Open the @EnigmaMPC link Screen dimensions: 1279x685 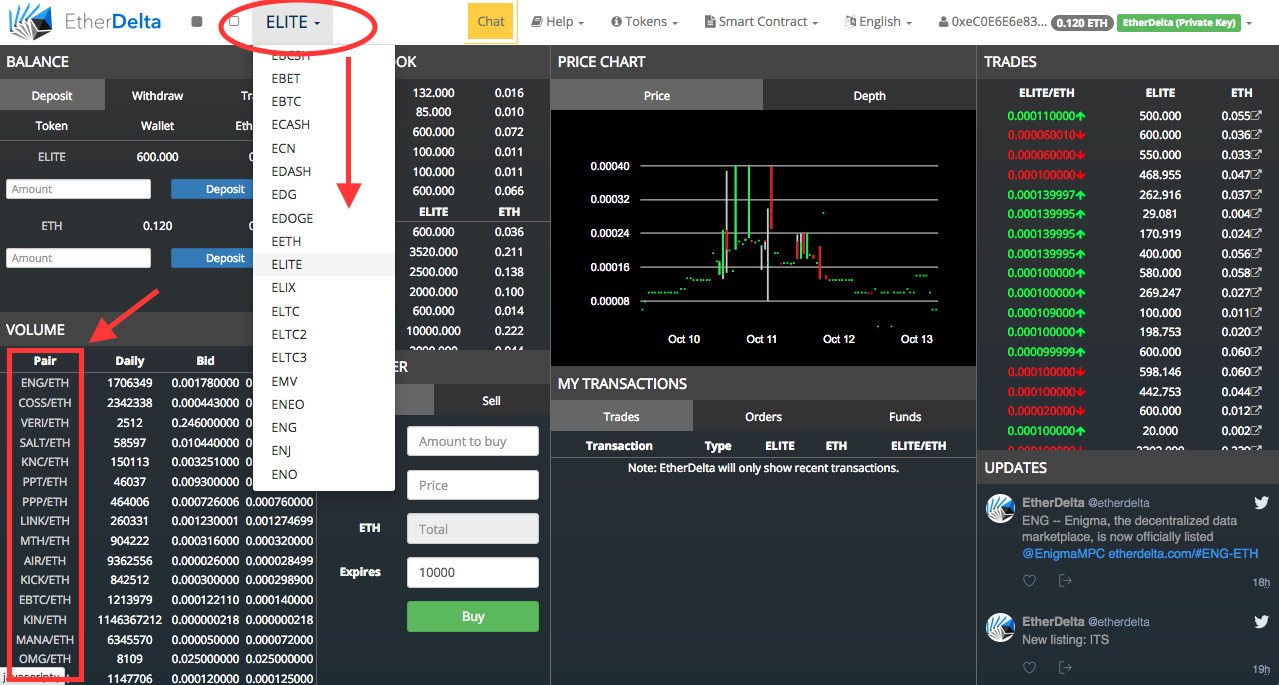pos(1063,553)
